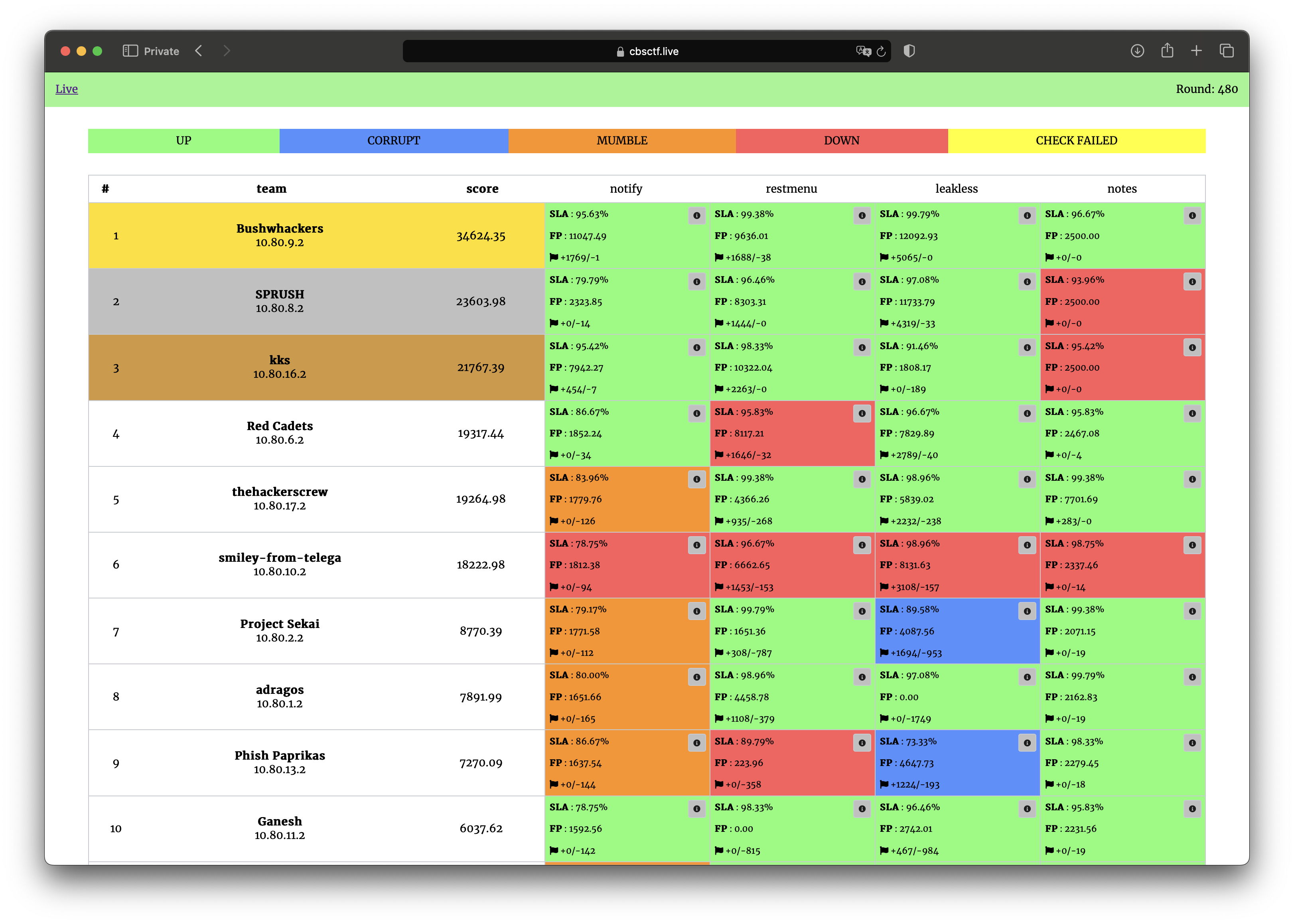The image size is (1294, 924).
Task: Click the green UP legend swatch
Action: pos(184,140)
